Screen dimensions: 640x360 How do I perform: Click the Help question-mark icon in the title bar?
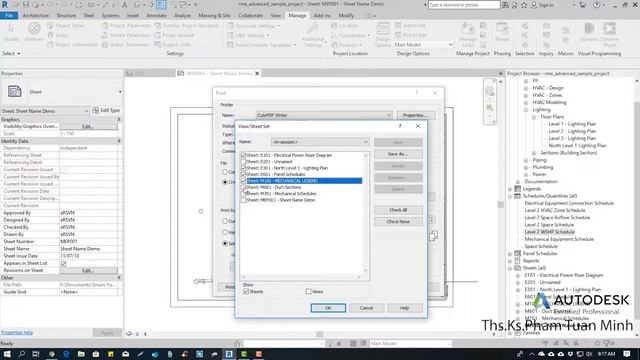597,5
